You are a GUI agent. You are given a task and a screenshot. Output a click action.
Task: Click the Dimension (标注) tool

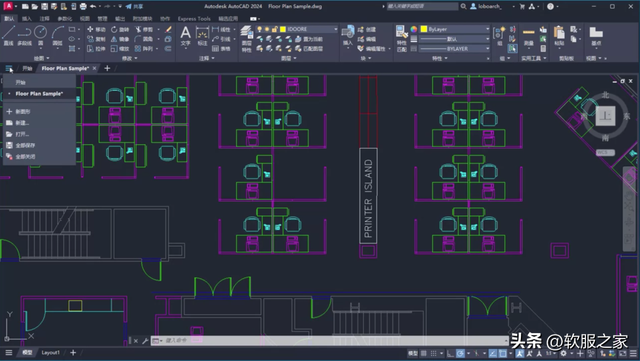(x=202, y=36)
